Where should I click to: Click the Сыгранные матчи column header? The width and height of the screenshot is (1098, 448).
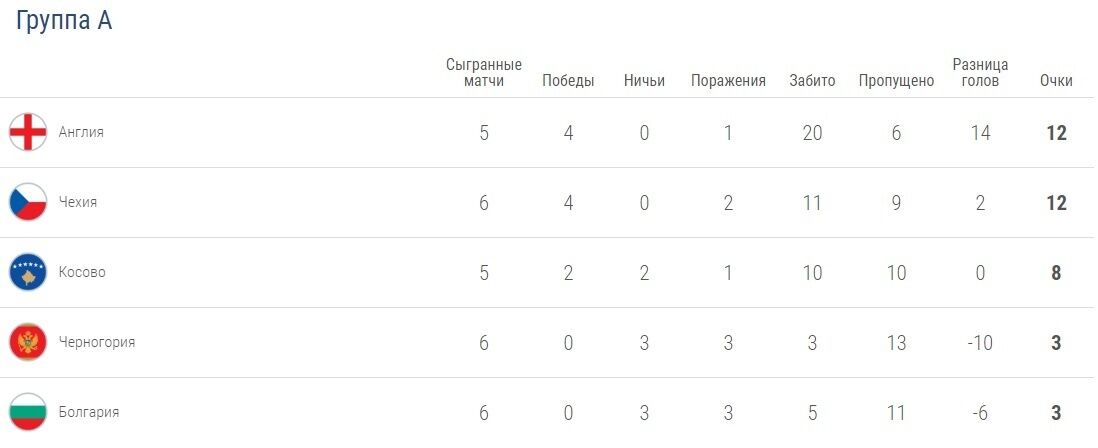click(x=484, y=73)
